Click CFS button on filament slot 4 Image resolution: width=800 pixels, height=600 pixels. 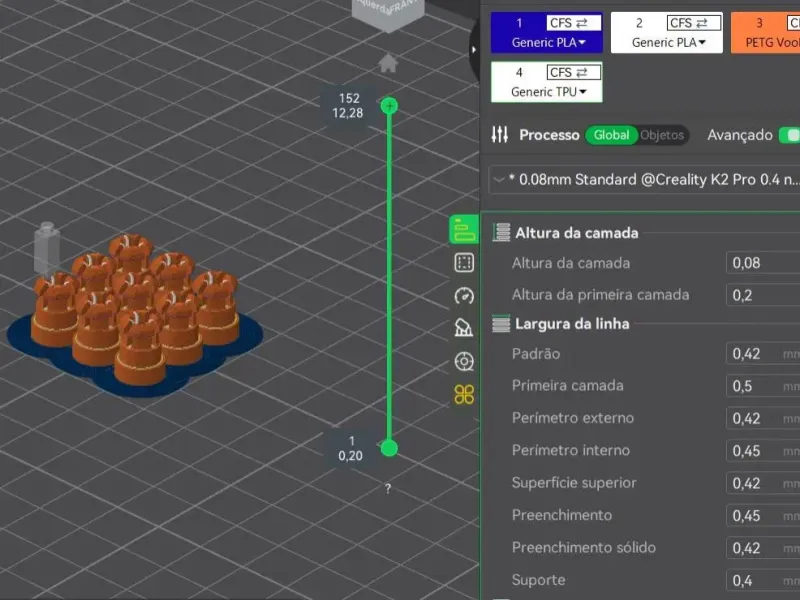[x=573, y=72]
